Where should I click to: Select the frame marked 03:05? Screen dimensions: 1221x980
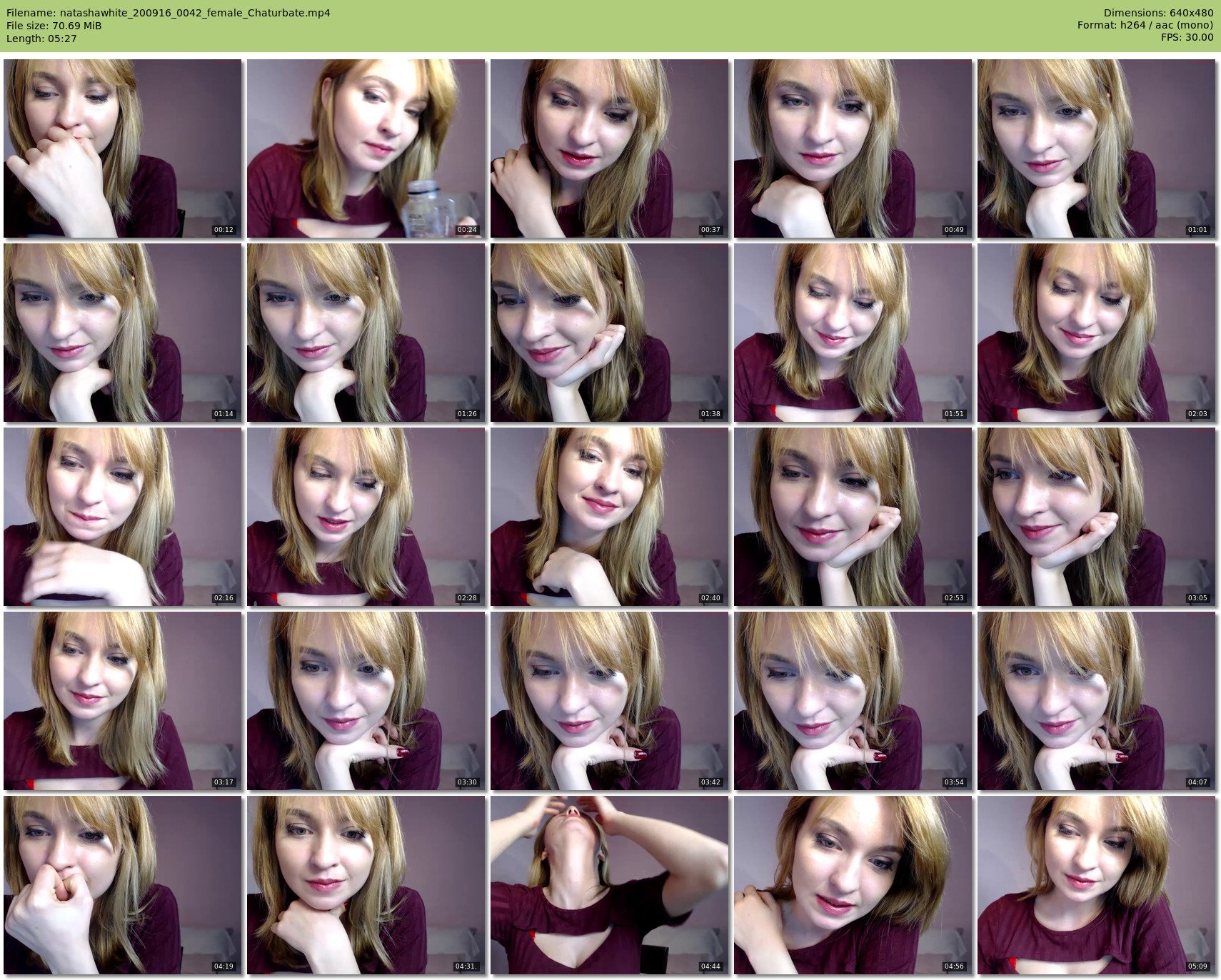click(1096, 517)
